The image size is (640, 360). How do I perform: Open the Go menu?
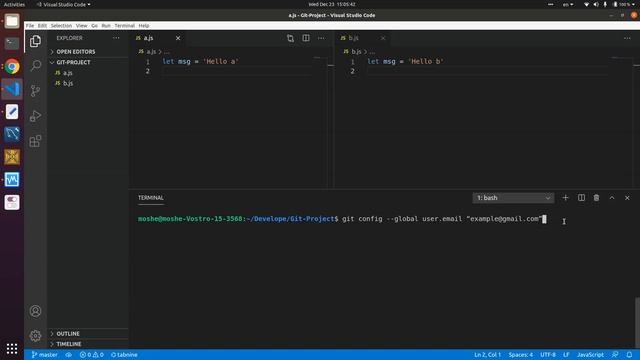(x=94, y=25)
